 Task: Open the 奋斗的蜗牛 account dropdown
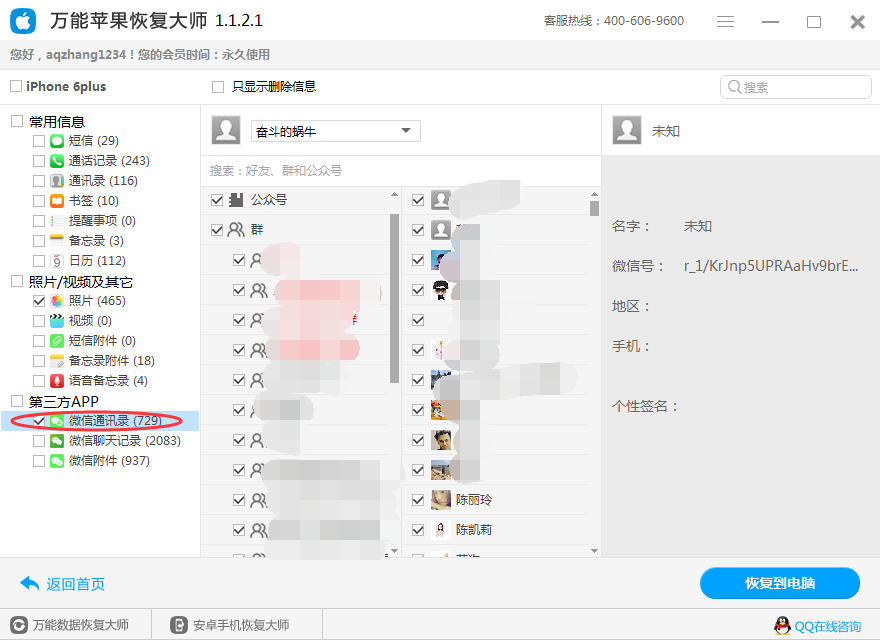click(x=336, y=131)
